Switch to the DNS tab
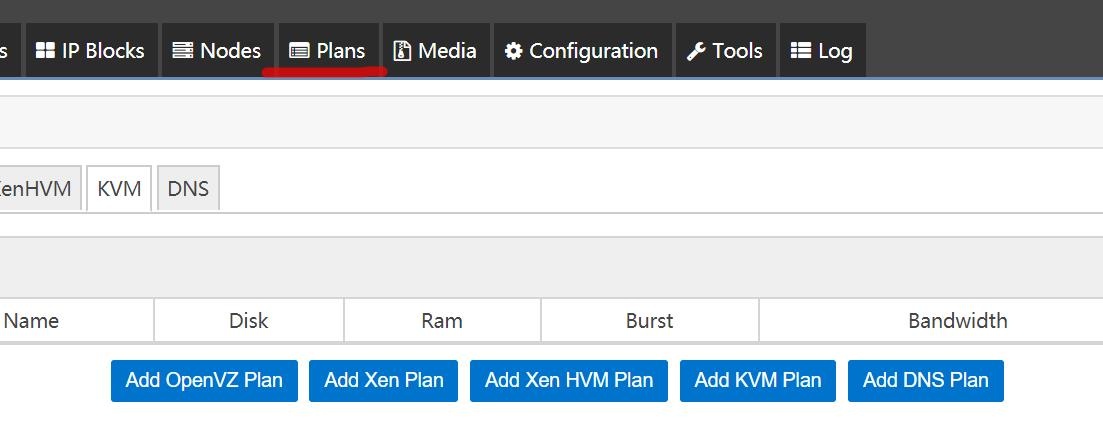 click(188, 188)
